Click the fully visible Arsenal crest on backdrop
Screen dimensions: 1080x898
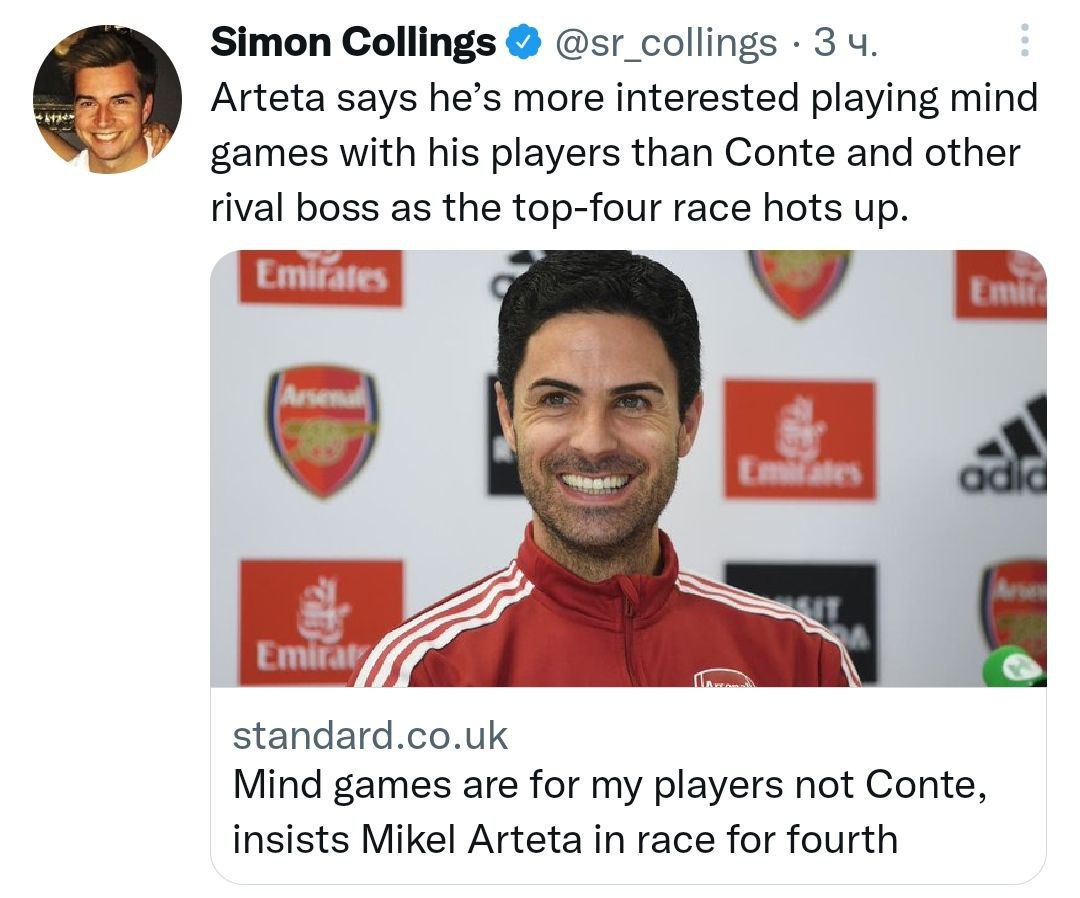coord(322,431)
